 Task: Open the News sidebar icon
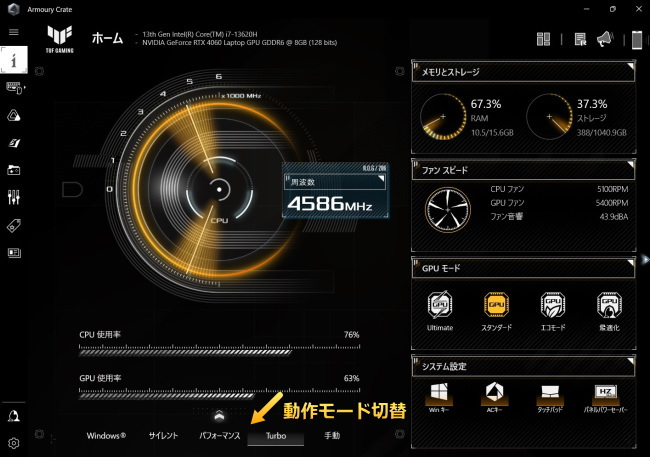pos(14,253)
